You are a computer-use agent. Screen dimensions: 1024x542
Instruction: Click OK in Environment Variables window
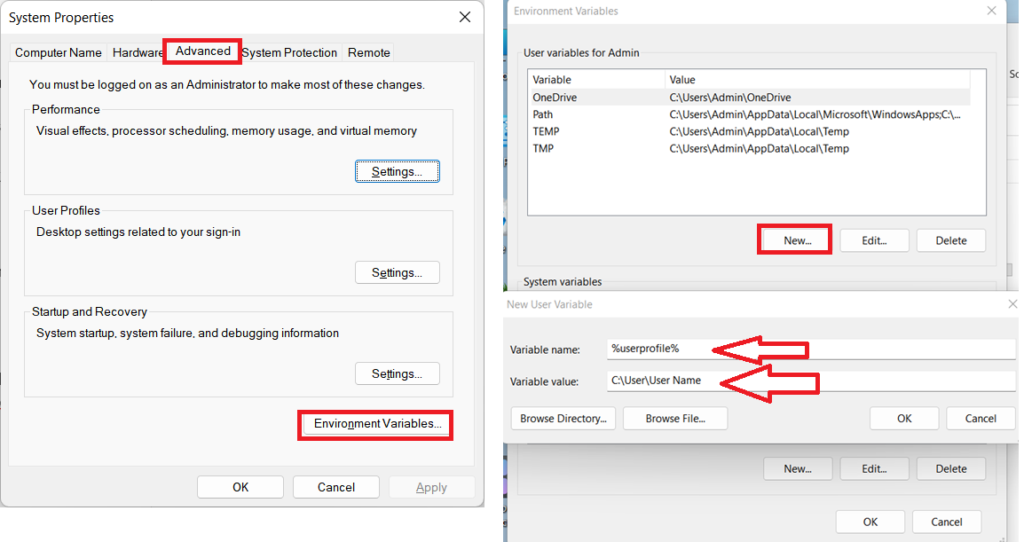(870, 522)
